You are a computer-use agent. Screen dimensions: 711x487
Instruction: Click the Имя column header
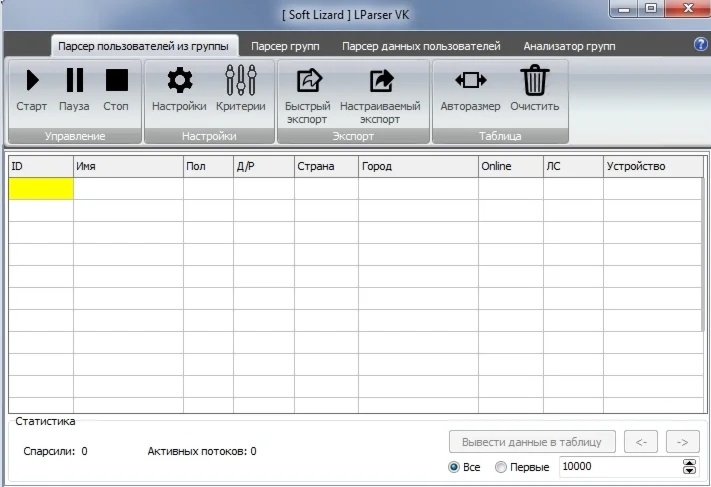click(x=127, y=166)
